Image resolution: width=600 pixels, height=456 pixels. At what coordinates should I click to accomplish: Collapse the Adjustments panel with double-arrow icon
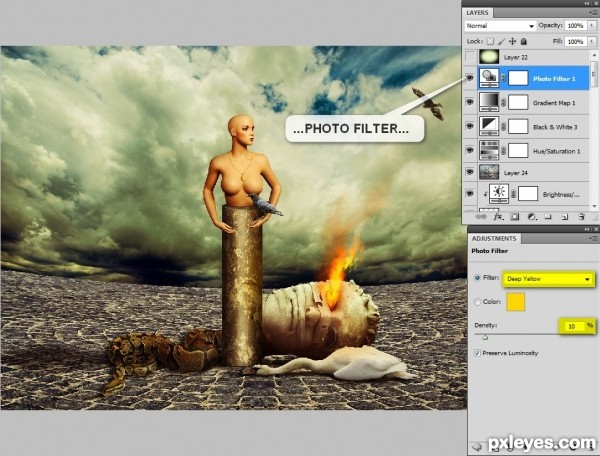(x=587, y=229)
